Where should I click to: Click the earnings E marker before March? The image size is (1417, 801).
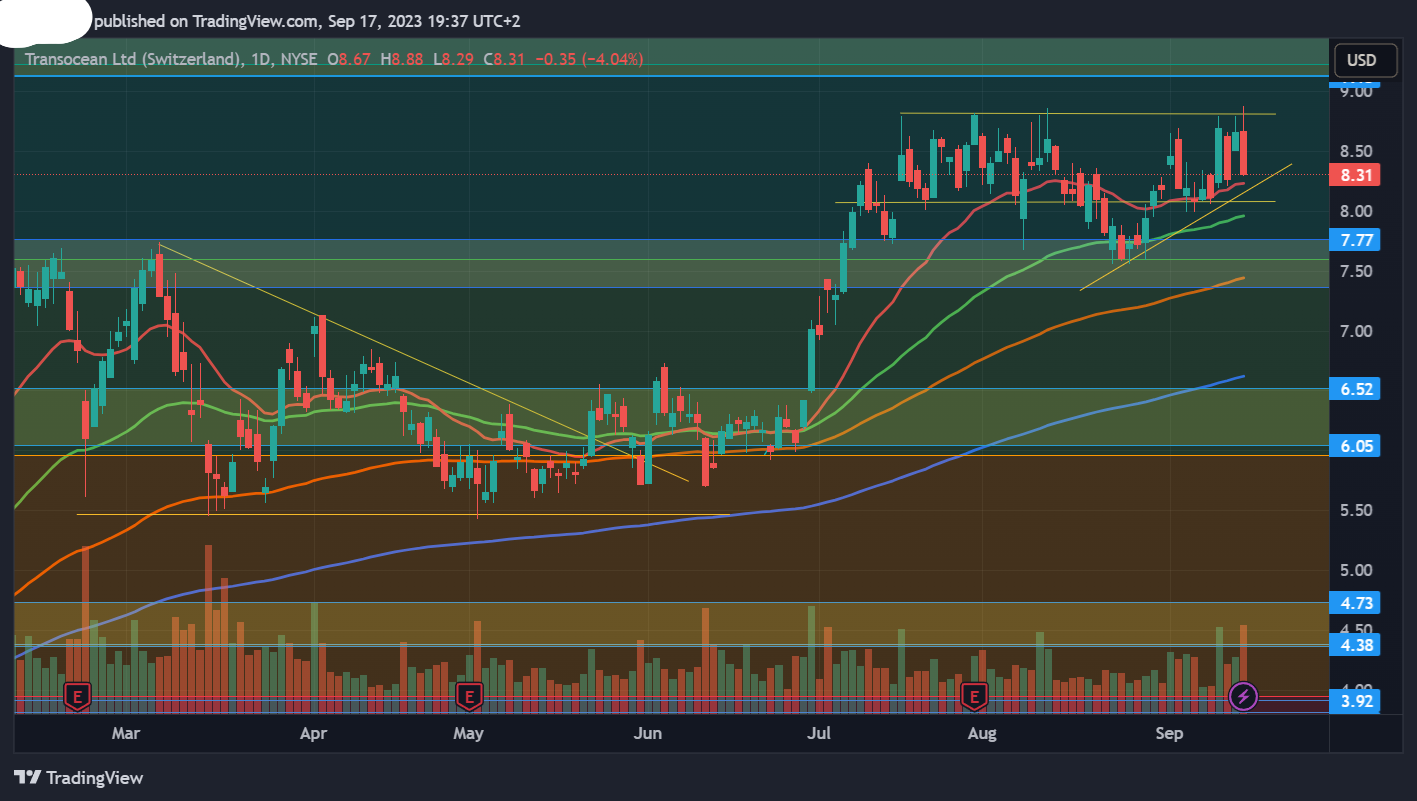pyautogui.click(x=78, y=695)
